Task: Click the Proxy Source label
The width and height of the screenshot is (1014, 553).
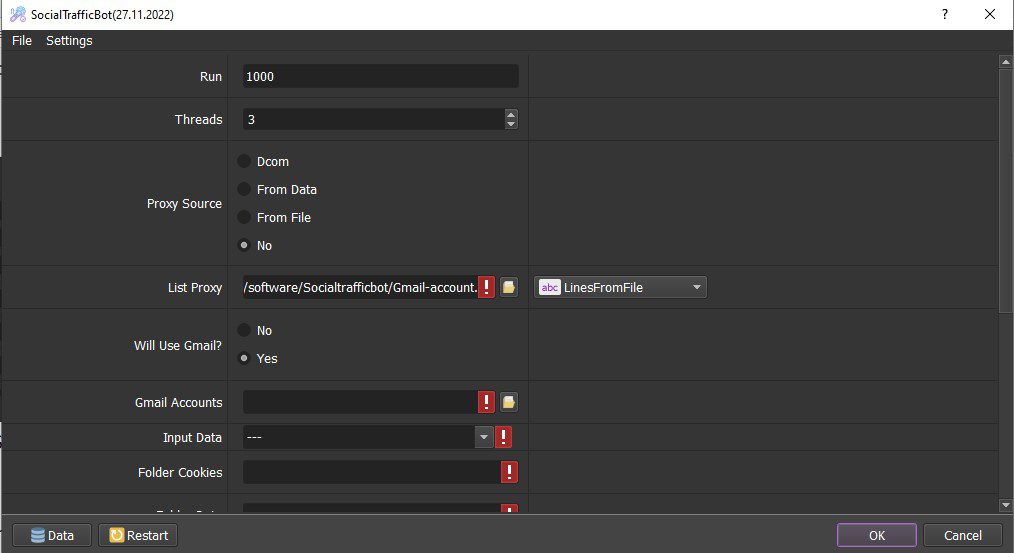Action: tap(184, 203)
